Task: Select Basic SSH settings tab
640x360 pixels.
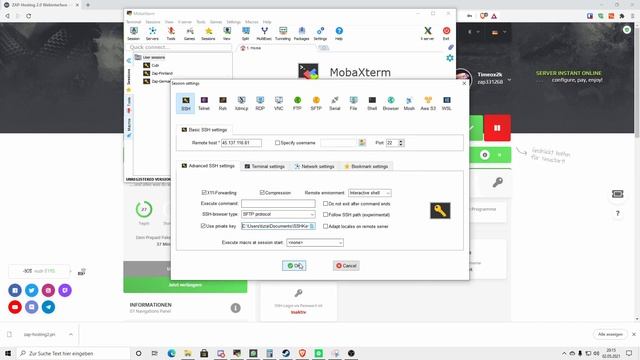Action: click(x=204, y=130)
